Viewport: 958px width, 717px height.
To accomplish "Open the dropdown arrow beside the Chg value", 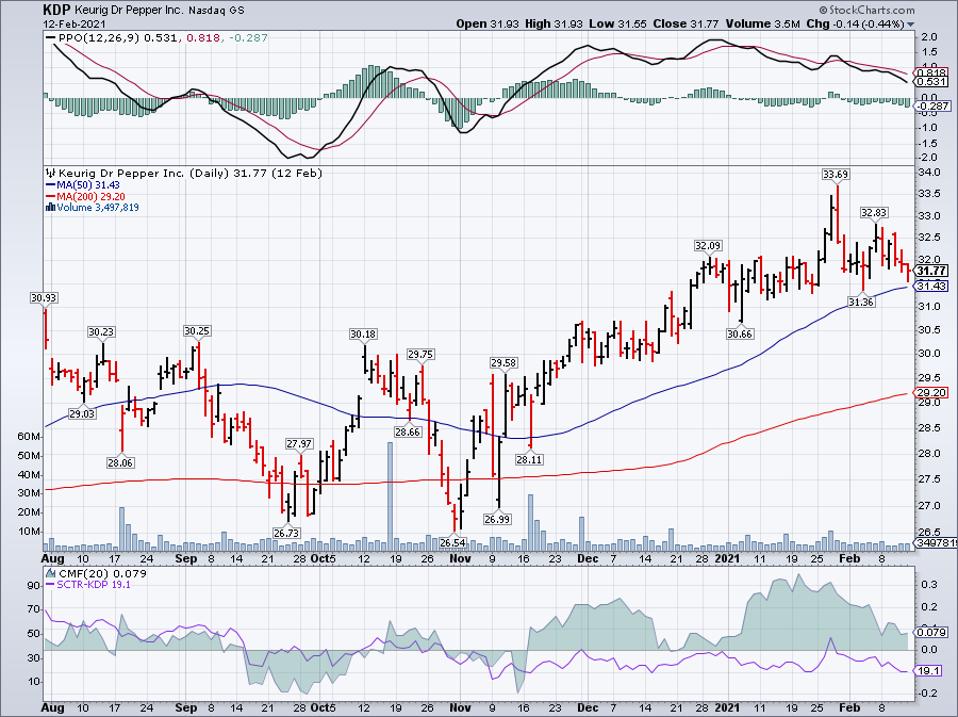I will coord(911,24).
